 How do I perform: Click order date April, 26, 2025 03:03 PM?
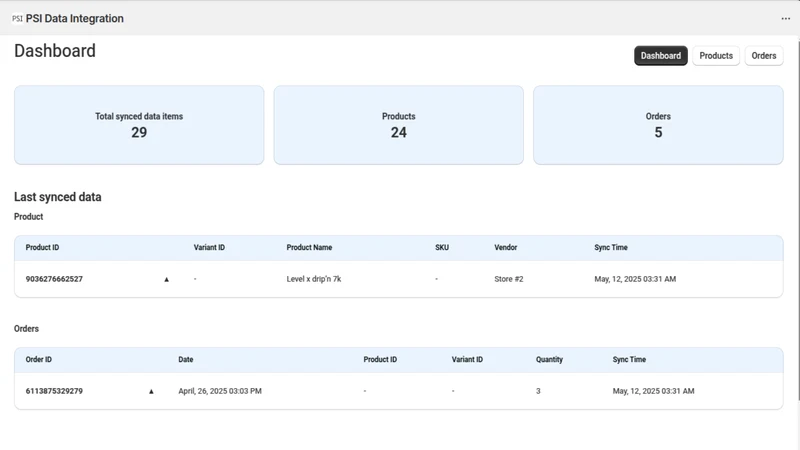click(220, 391)
